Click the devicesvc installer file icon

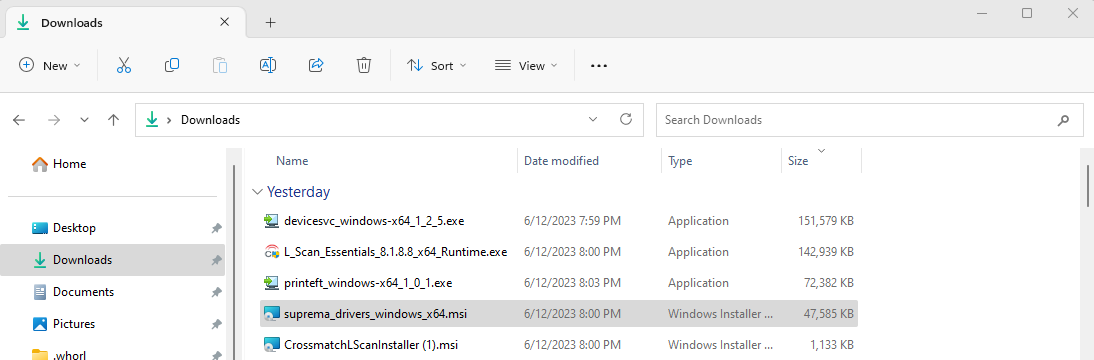(x=271, y=221)
